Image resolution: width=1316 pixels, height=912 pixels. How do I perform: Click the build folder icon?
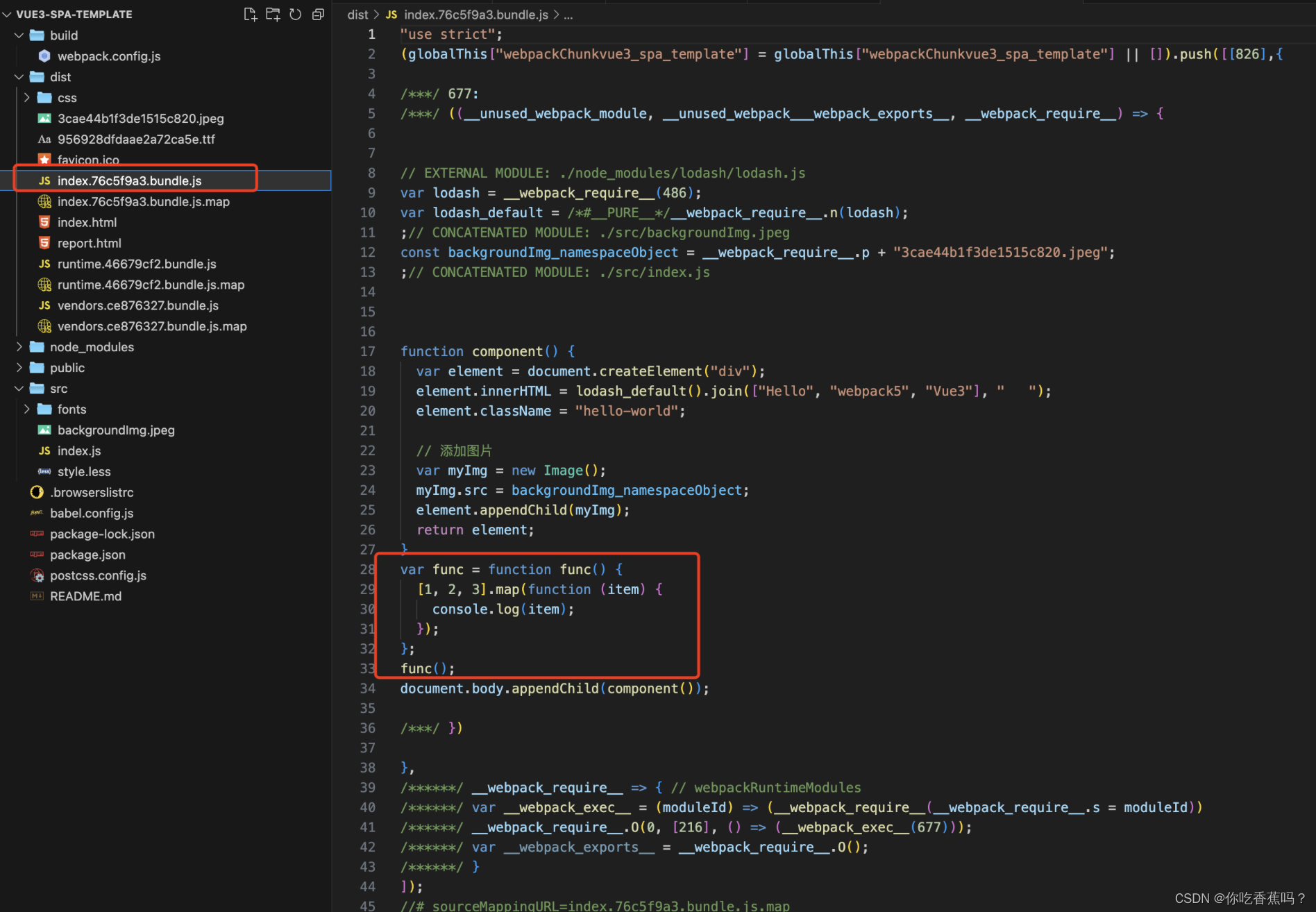pos(37,35)
